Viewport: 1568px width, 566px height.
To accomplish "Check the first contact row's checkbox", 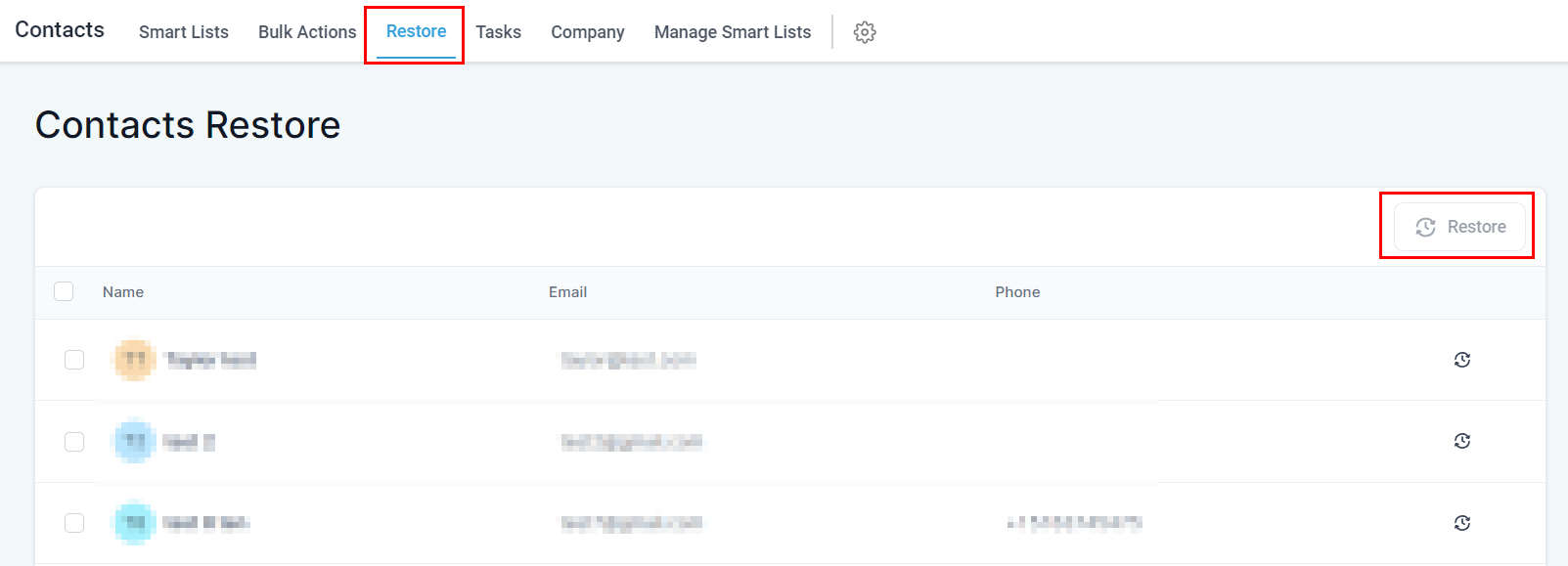I will point(74,360).
